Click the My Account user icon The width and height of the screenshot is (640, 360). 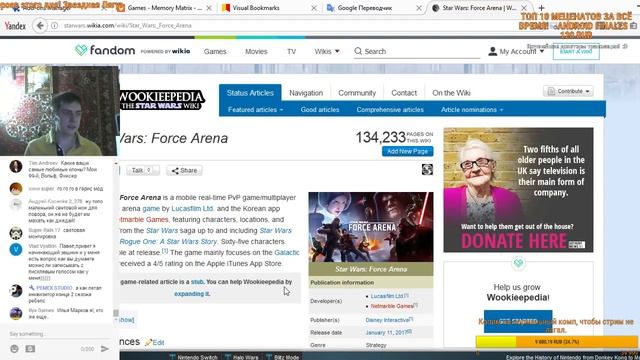pyautogui.click(x=493, y=51)
